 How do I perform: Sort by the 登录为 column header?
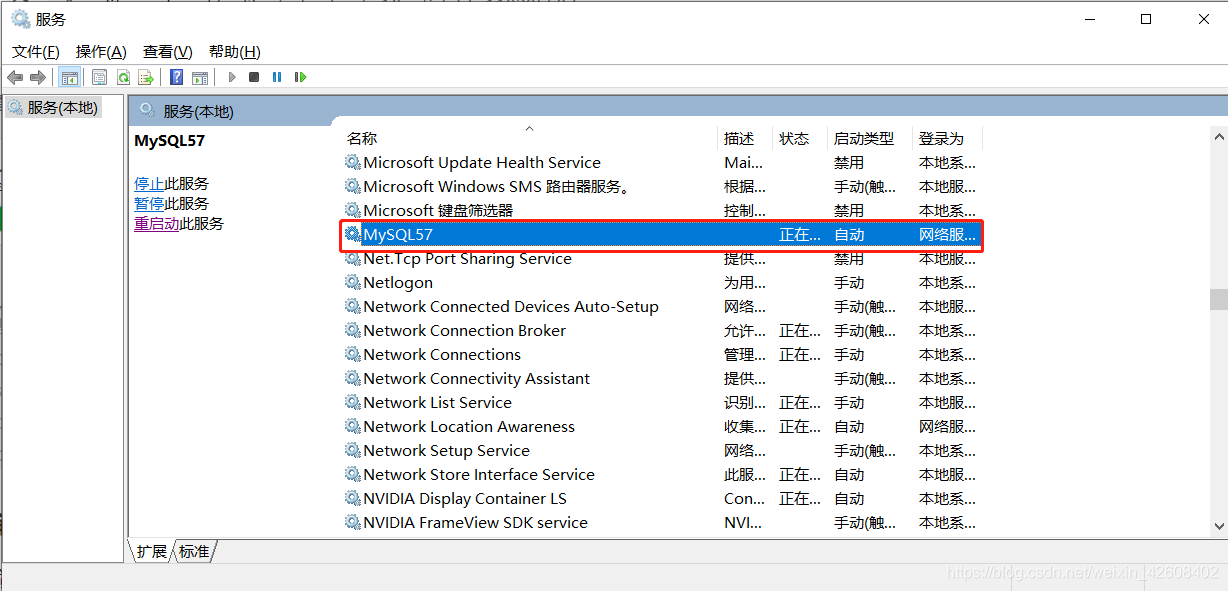click(x=948, y=138)
